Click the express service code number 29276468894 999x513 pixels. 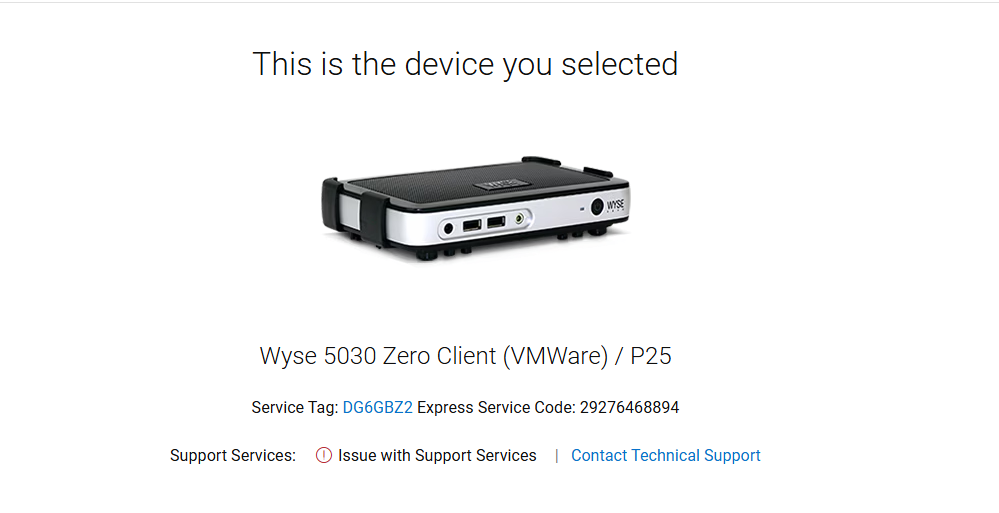tap(629, 407)
